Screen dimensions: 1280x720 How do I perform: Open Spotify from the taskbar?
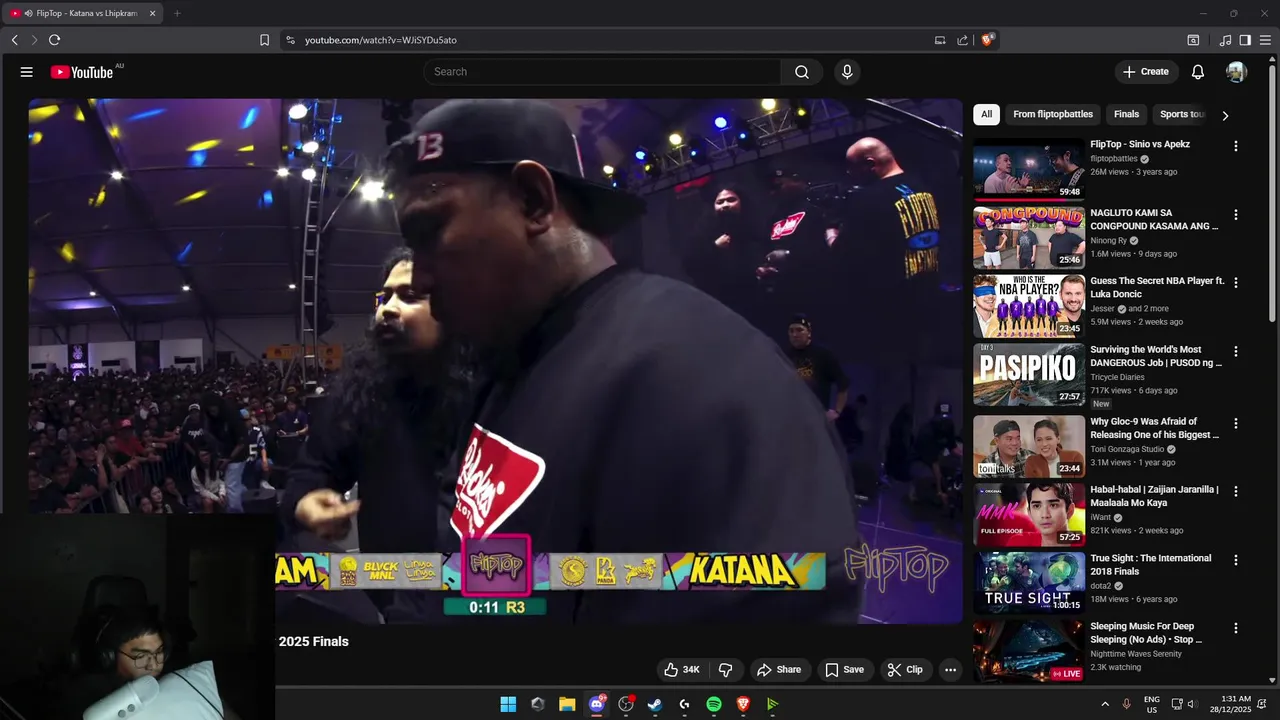point(714,704)
